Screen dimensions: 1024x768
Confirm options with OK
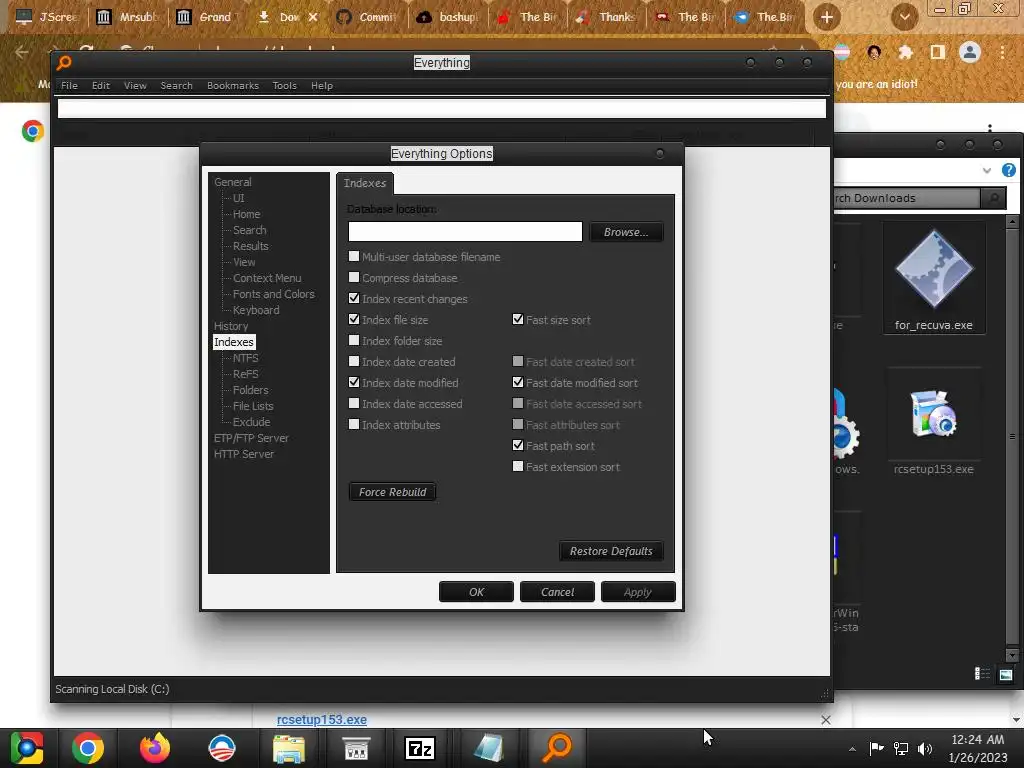point(476,592)
